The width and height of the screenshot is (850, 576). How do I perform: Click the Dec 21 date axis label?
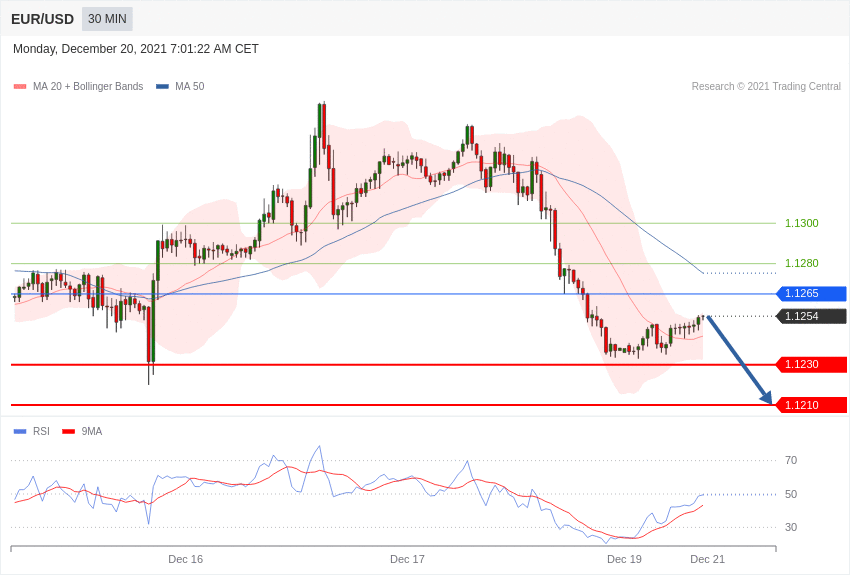(x=707, y=559)
